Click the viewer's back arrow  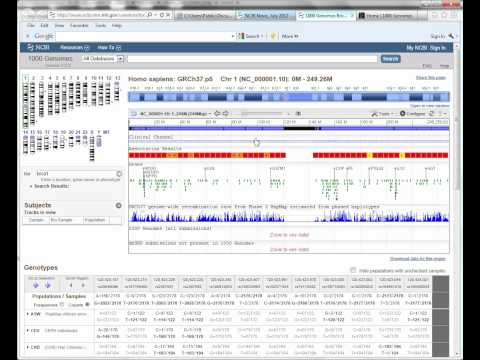click(x=217, y=114)
